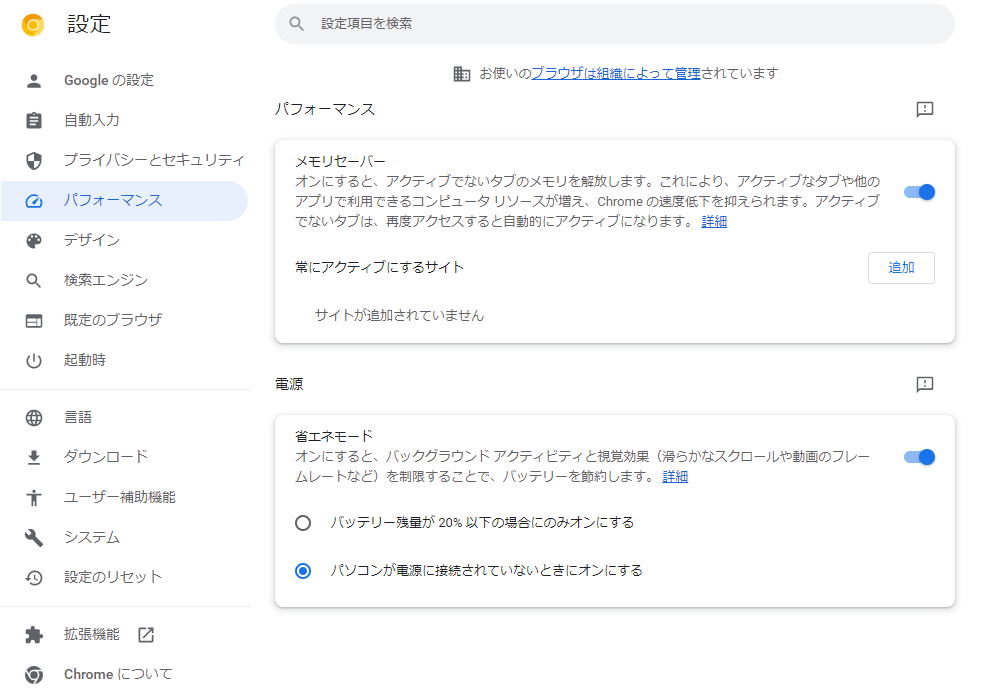Click the download arrow icon for ダウンロード
984x692 pixels.
[34, 457]
